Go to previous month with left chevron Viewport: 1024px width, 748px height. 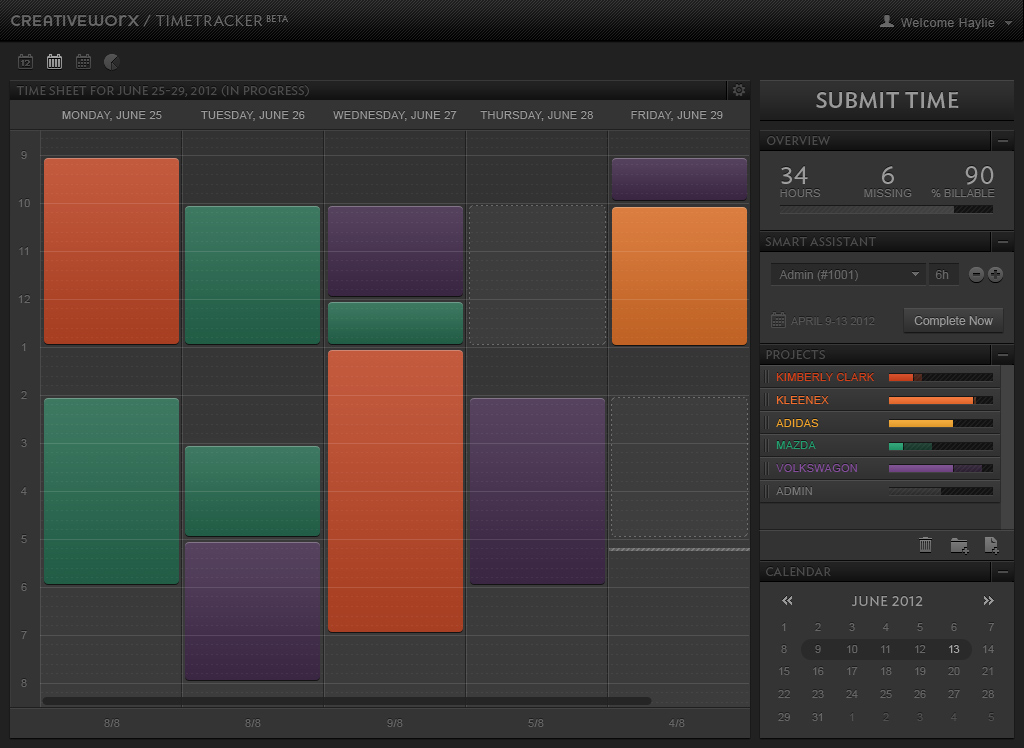tap(786, 601)
